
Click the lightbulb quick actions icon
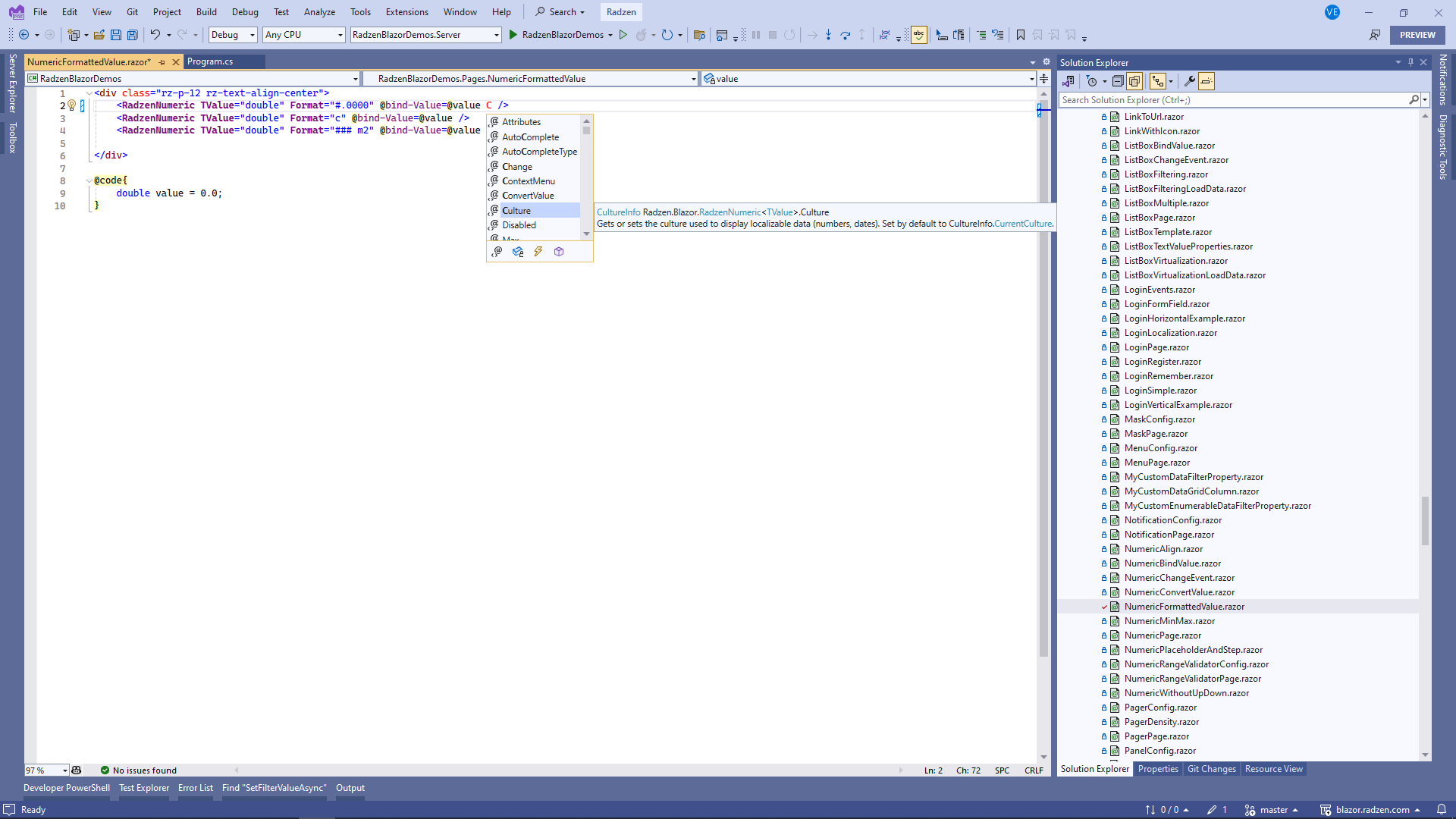[71, 105]
